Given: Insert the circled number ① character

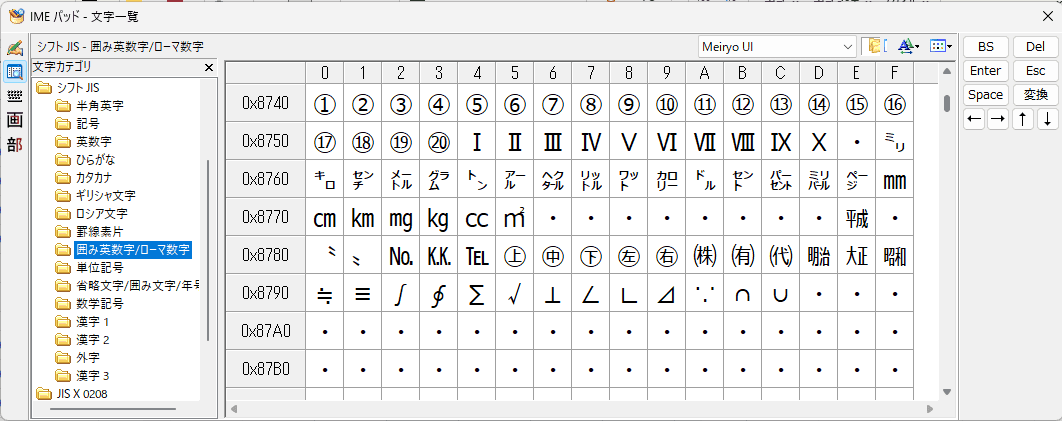Looking at the screenshot, I should click(325, 104).
